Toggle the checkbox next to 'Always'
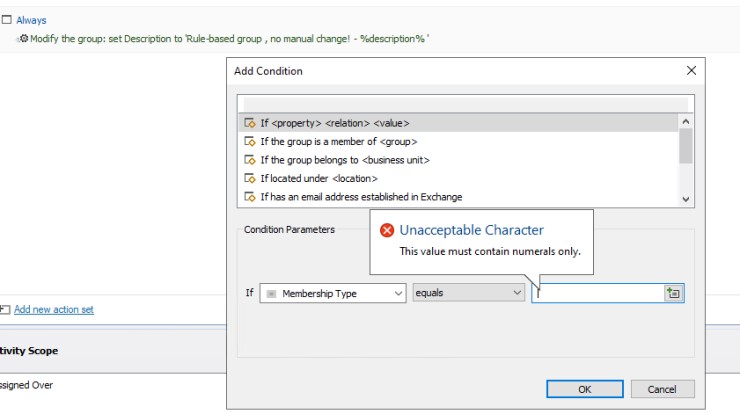 point(6,19)
